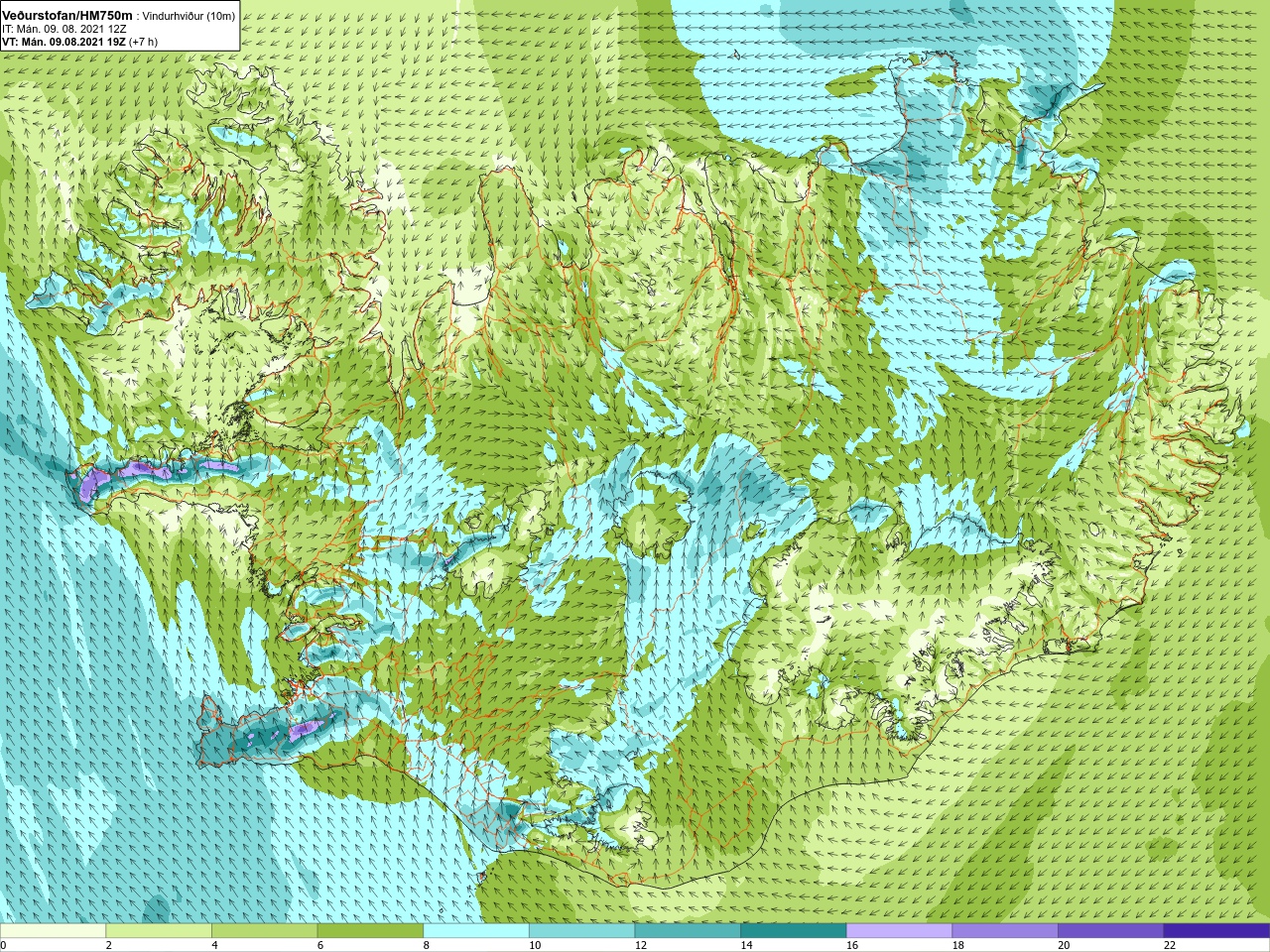Screen dimensions: 1270x952
Task: Click the legend value '2'
Action: 109,945
